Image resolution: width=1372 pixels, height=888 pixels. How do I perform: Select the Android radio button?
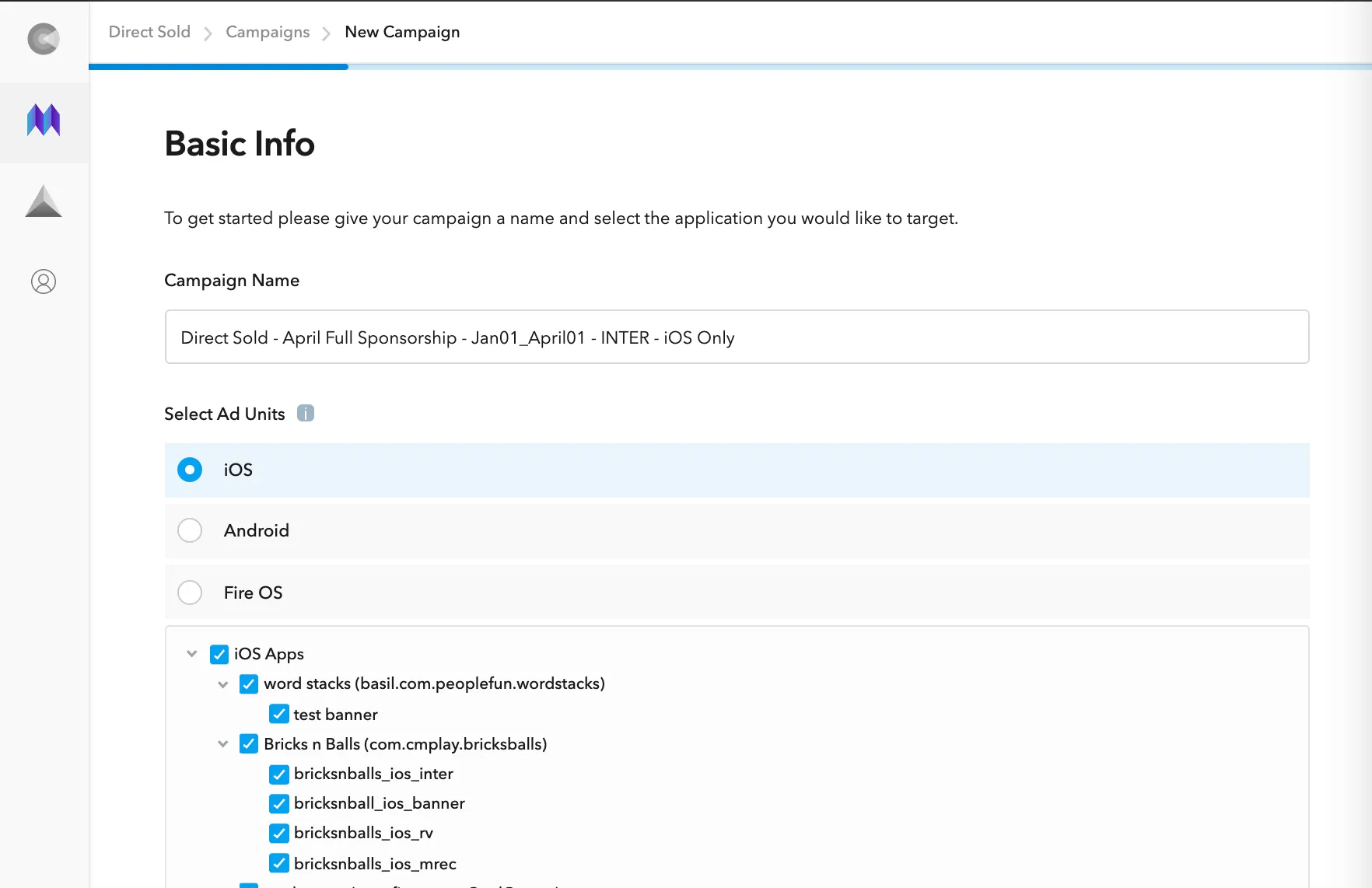190,530
